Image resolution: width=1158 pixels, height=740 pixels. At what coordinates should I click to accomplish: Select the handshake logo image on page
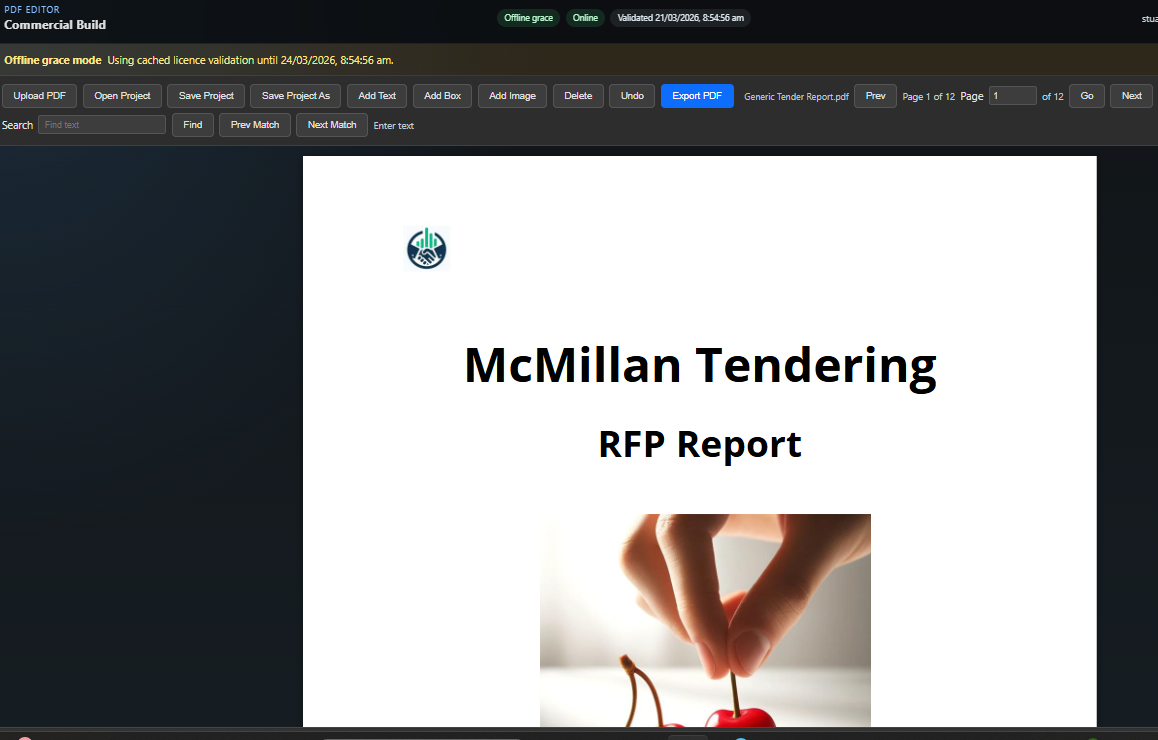point(427,249)
